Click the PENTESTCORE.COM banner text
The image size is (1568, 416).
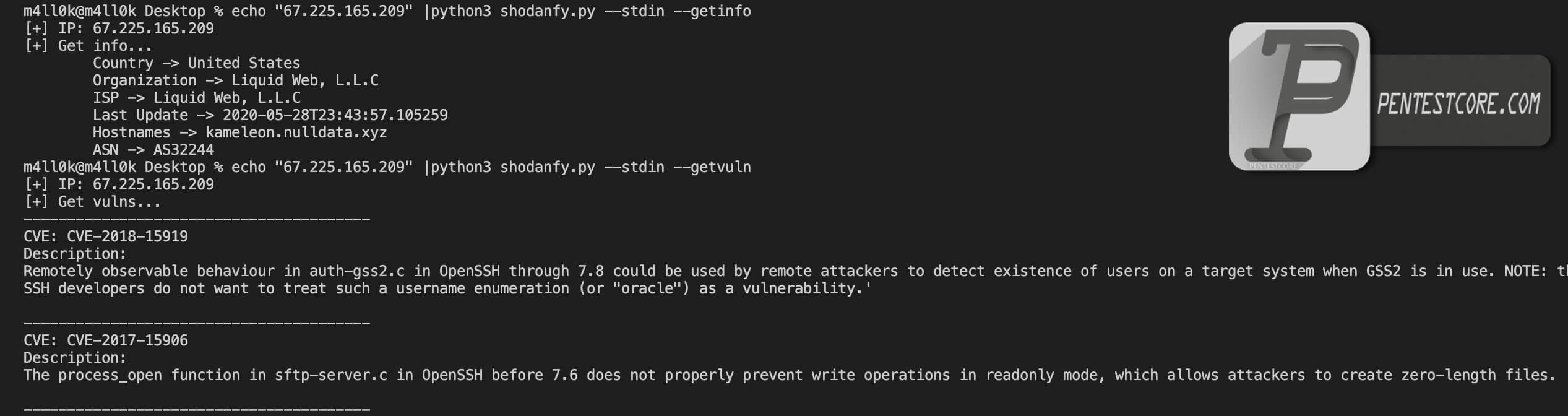1458,103
